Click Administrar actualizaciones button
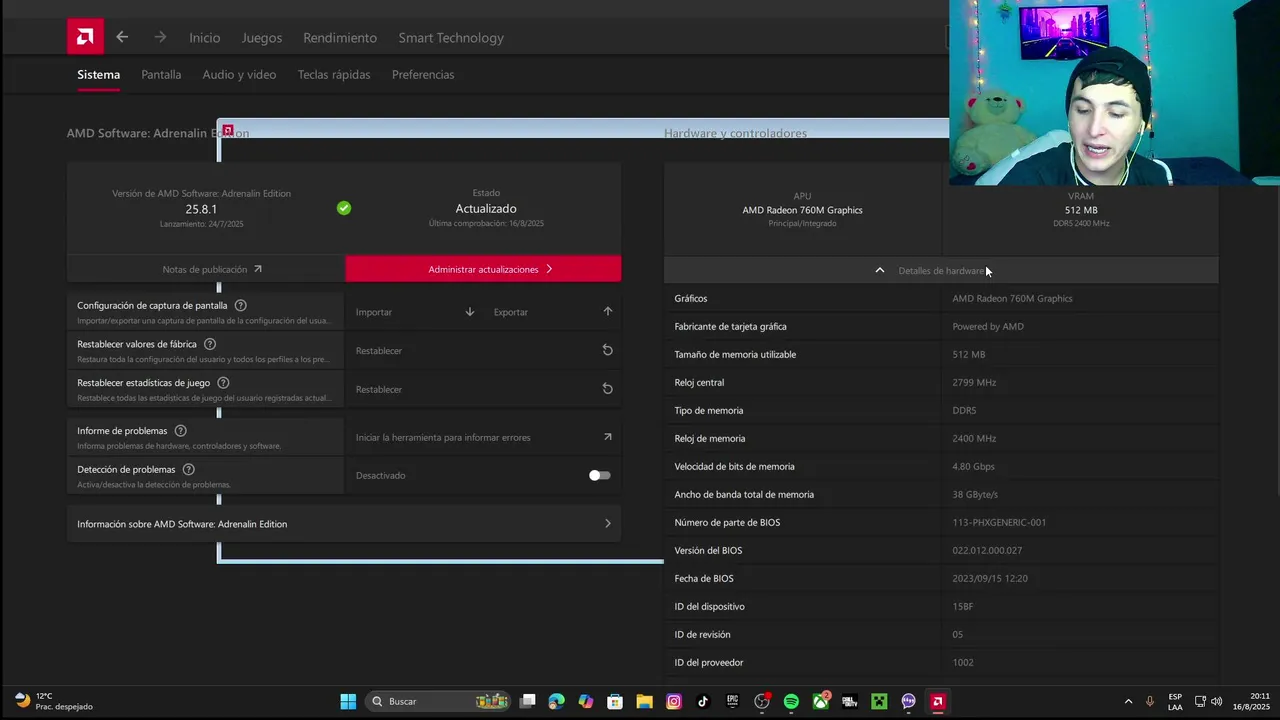The width and height of the screenshot is (1280, 720). [483, 269]
